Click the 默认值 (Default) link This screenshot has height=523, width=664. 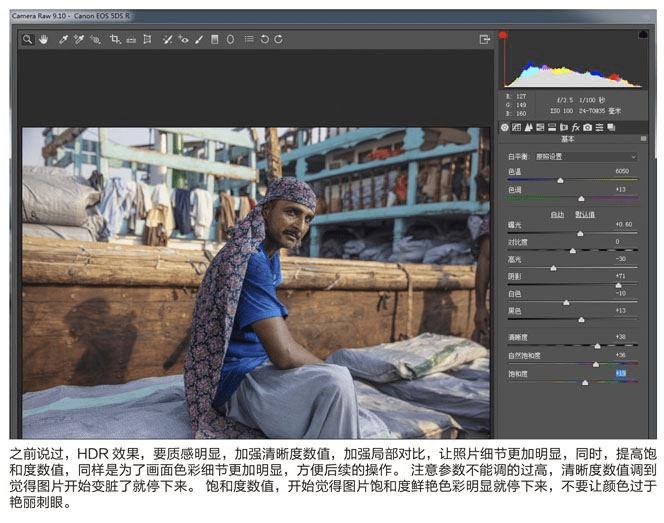coord(585,214)
